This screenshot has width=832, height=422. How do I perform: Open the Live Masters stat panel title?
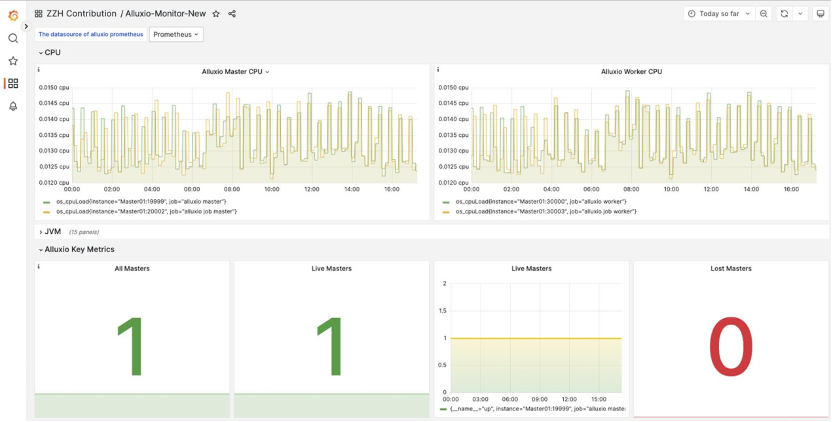click(332, 269)
